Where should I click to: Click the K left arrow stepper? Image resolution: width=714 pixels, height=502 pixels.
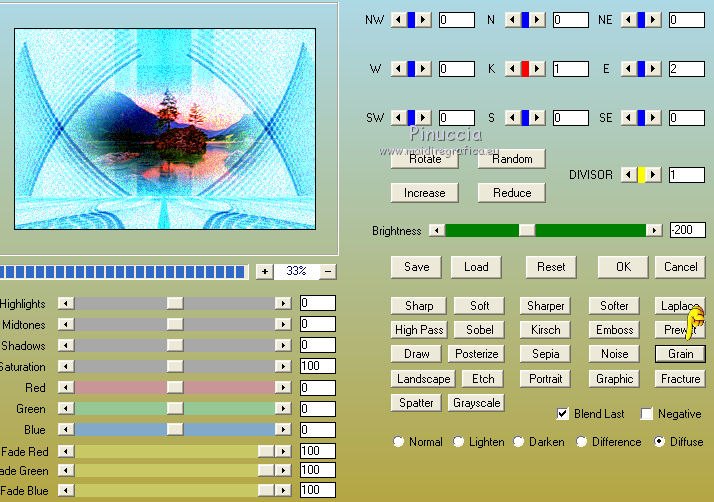(513, 69)
